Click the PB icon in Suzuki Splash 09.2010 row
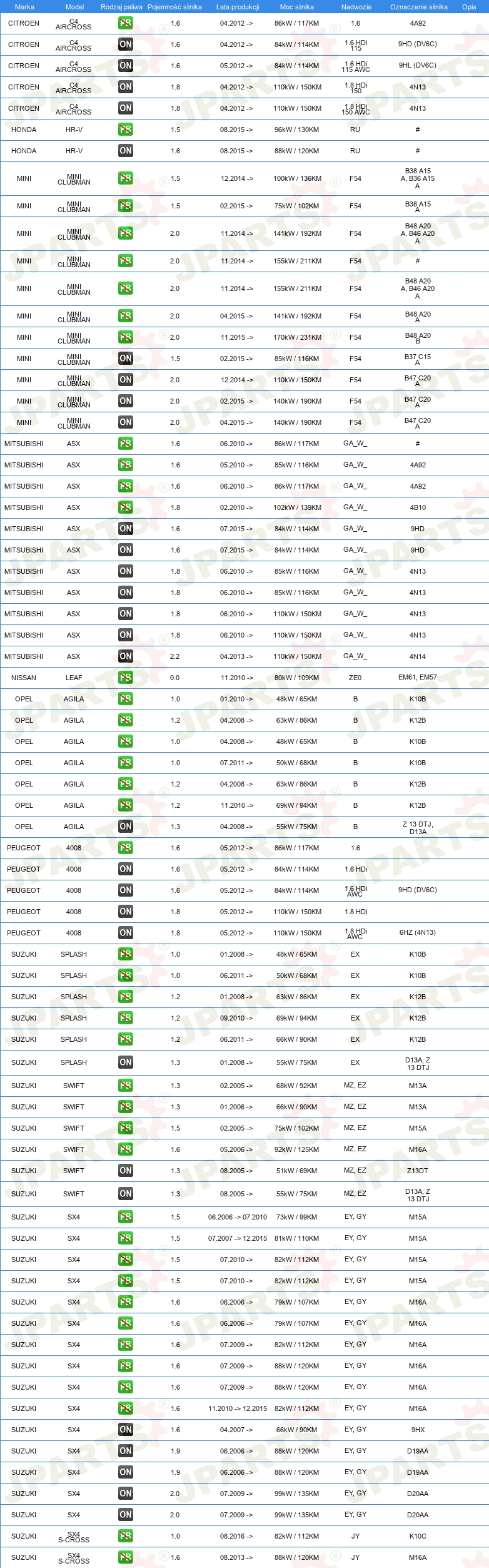The width and height of the screenshot is (489, 1568). tap(125, 1018)
